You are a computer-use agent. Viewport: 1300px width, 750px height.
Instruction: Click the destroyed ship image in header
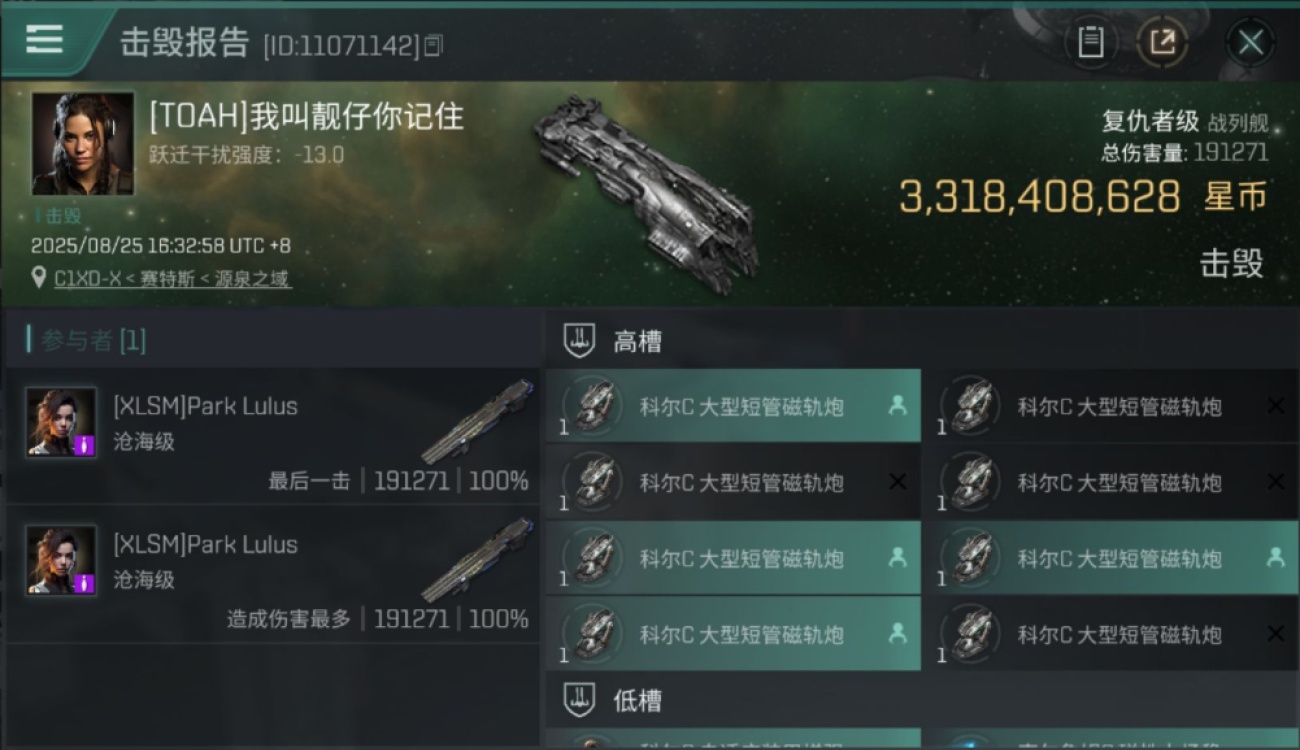tap(646, 180)
